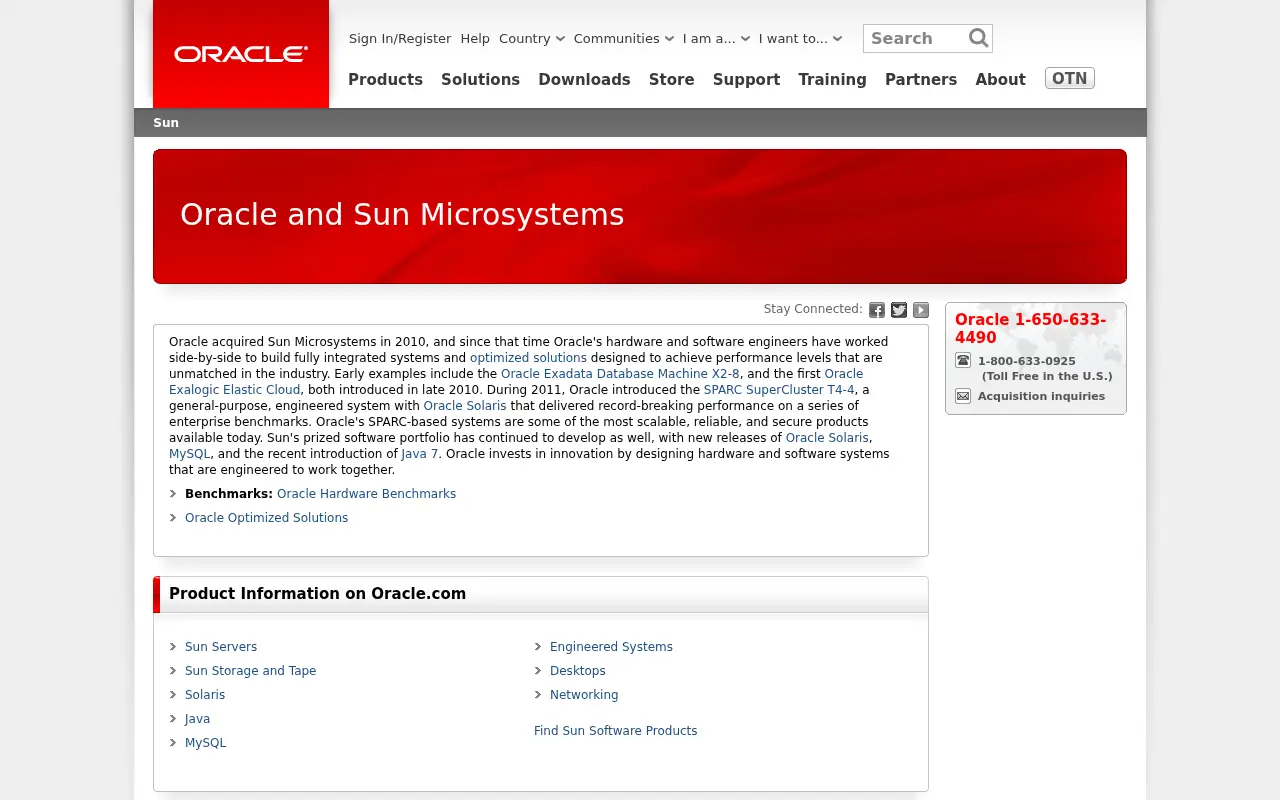Open the Downloads menu
The height and width of the screenshot is (800, 1280).
[584, 79]
